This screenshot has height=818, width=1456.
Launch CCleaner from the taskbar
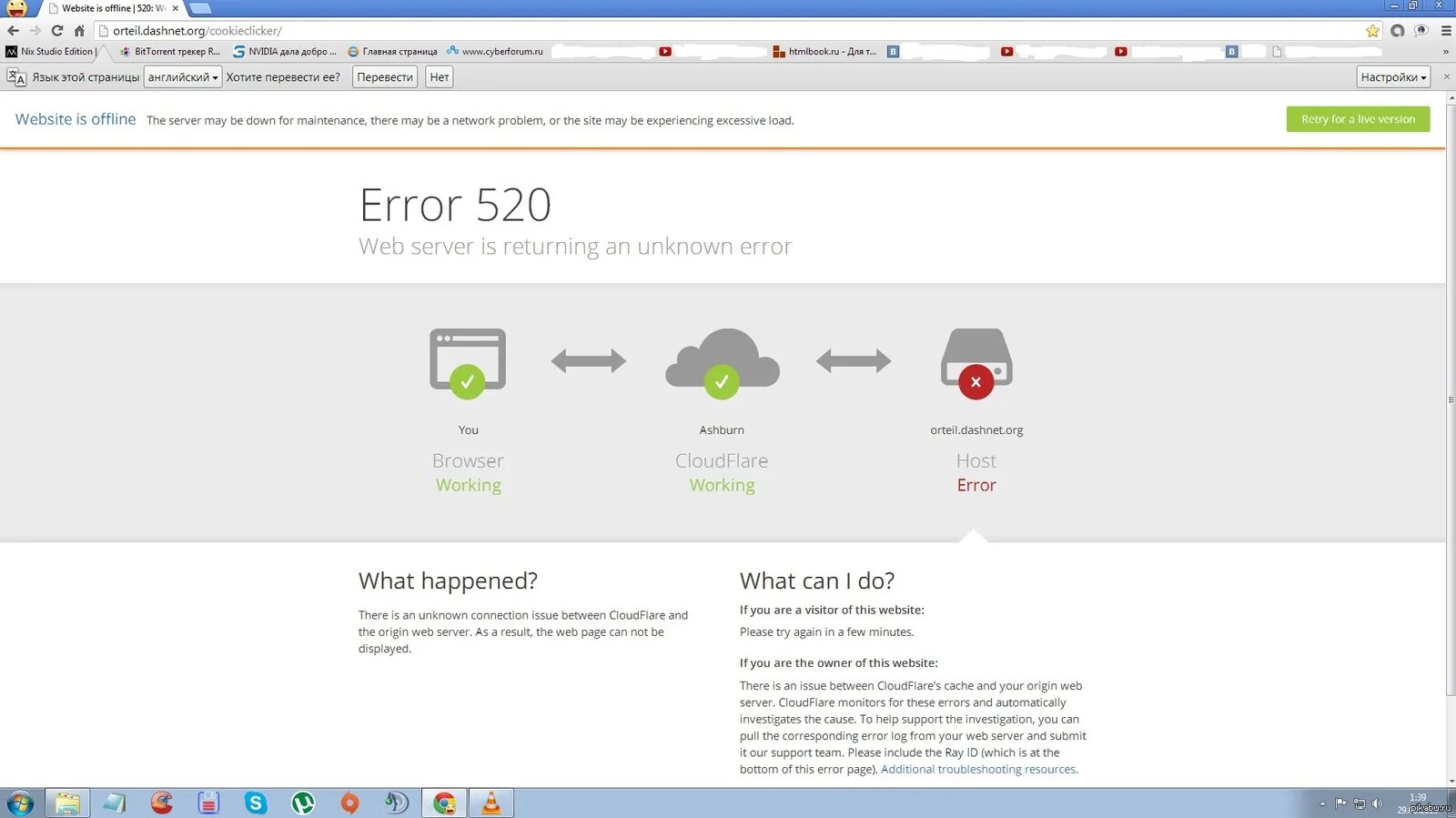[162, 803]
